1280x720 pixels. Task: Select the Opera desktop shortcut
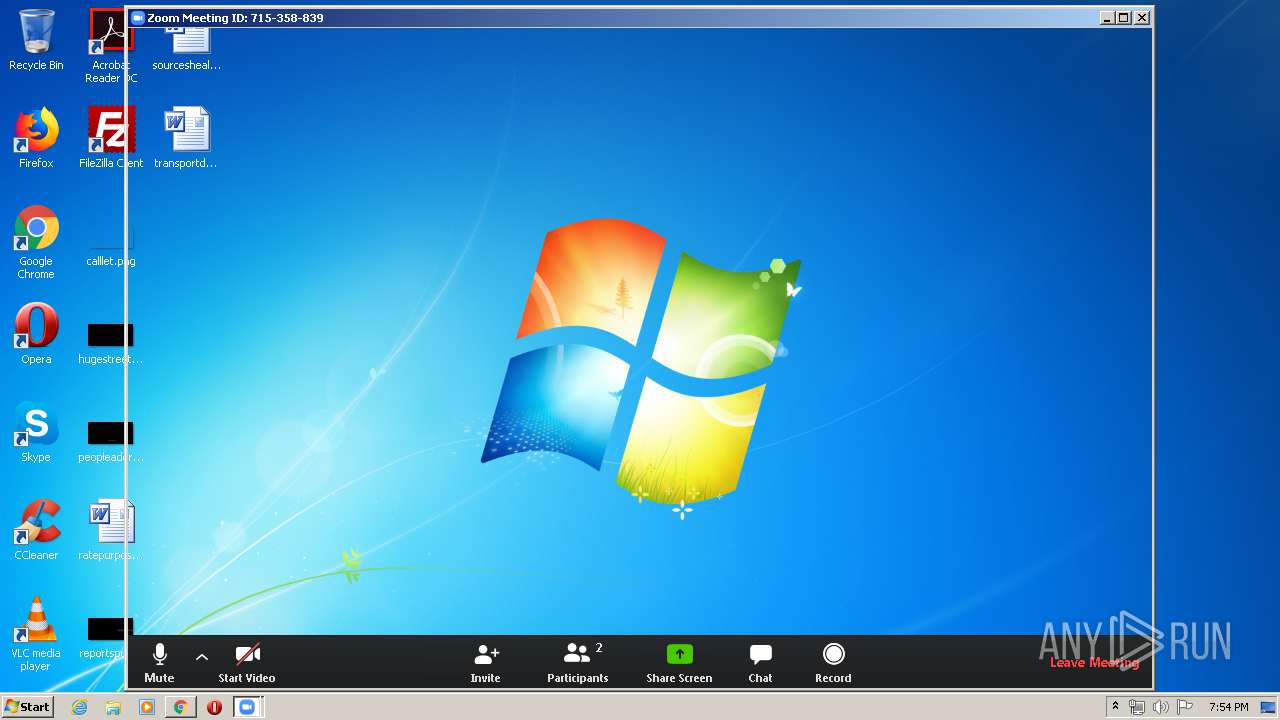pyautogui.click(x=36, y=334)
